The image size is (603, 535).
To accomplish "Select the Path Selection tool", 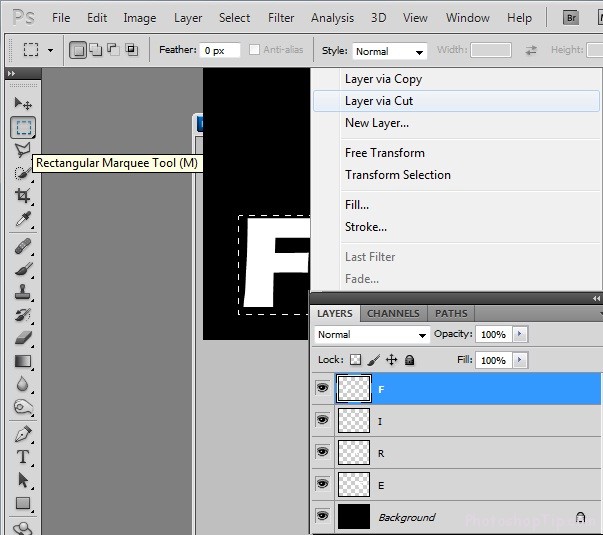I will (23, 480).
